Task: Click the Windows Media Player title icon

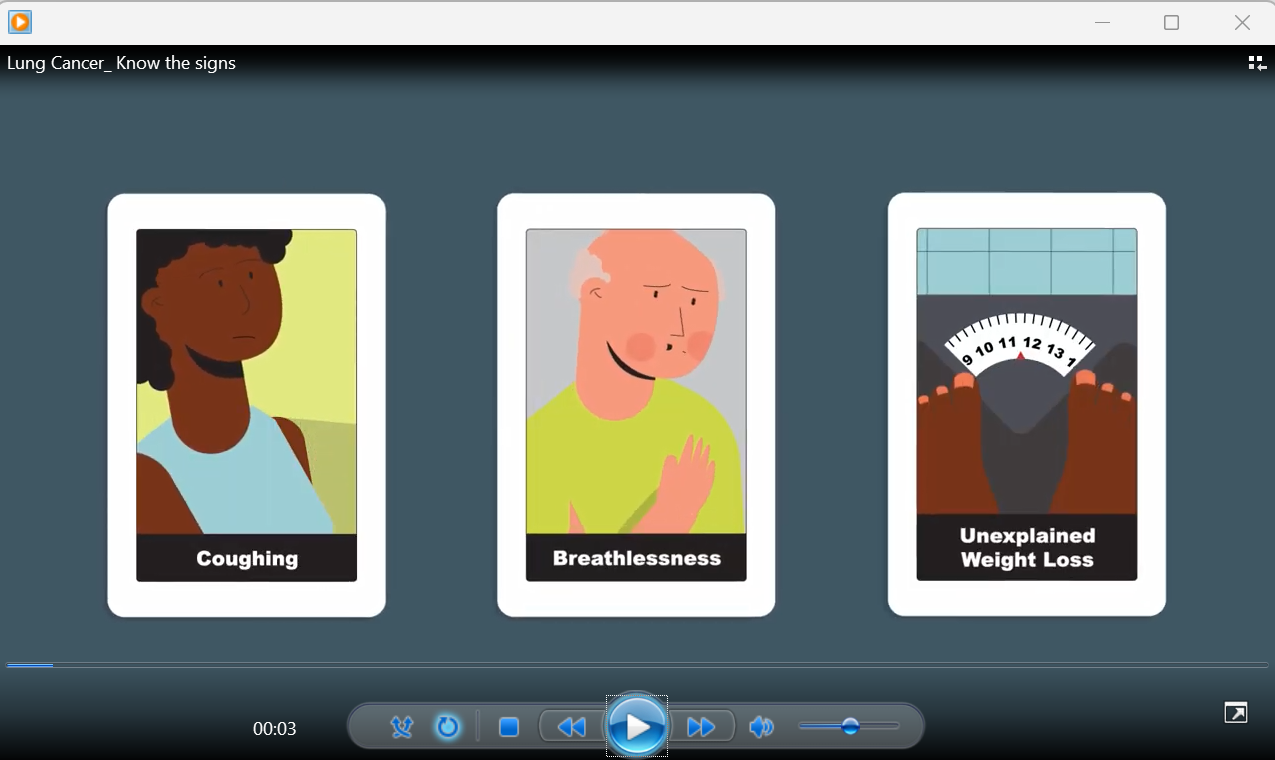Action: tap(20, 21)
